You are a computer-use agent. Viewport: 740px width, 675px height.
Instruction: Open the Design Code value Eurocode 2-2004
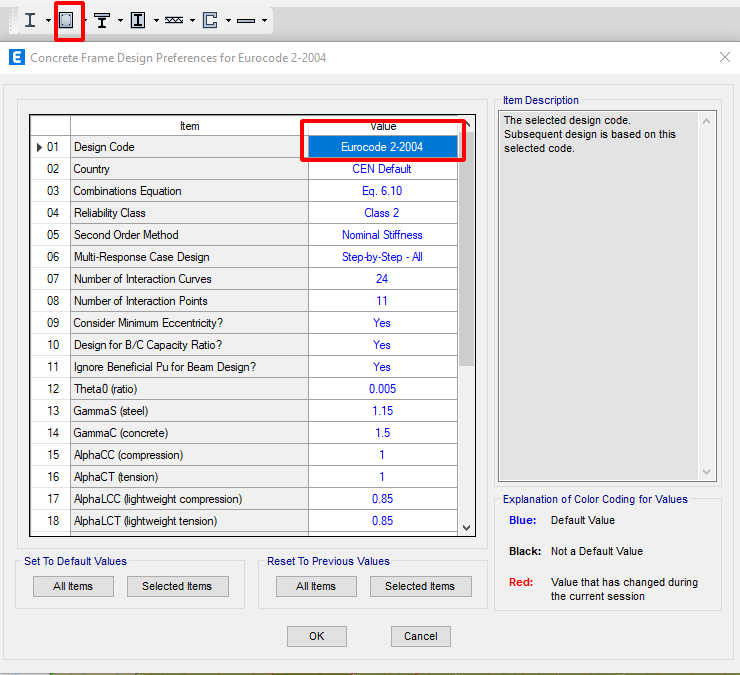click(382, 147)
